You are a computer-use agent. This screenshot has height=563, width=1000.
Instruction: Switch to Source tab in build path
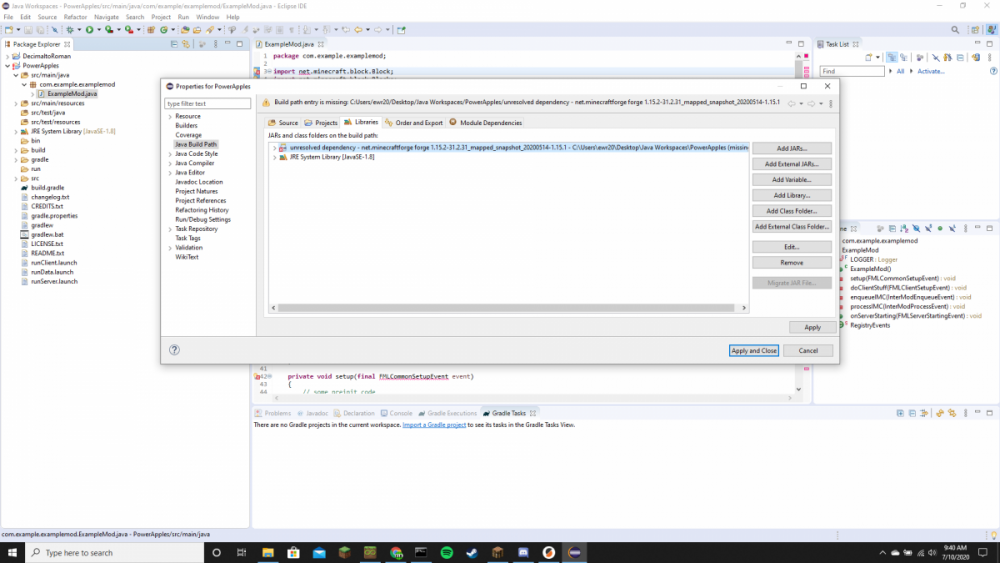click(283, 122)
